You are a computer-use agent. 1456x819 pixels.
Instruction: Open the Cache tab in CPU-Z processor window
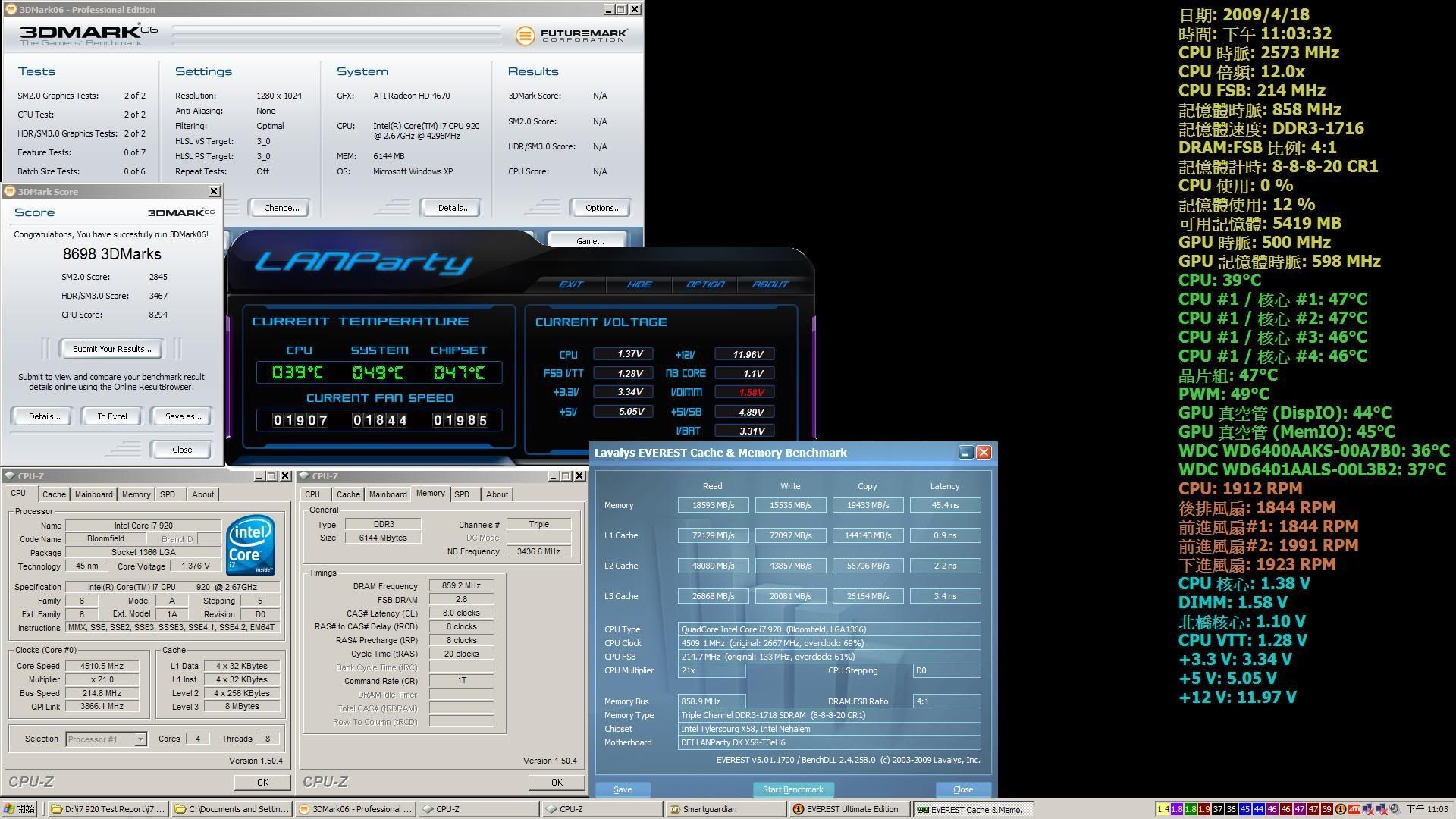coord(54,494)
